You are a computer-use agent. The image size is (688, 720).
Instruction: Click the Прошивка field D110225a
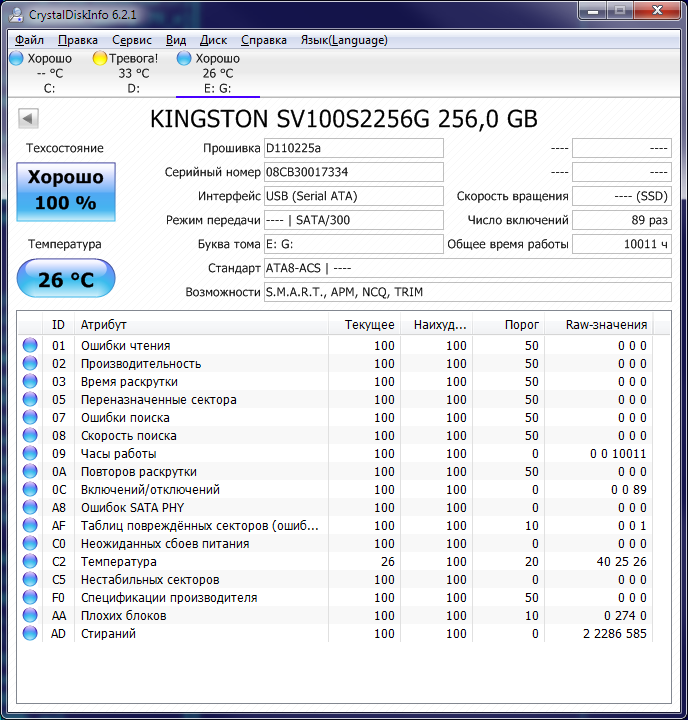point(354,148)
